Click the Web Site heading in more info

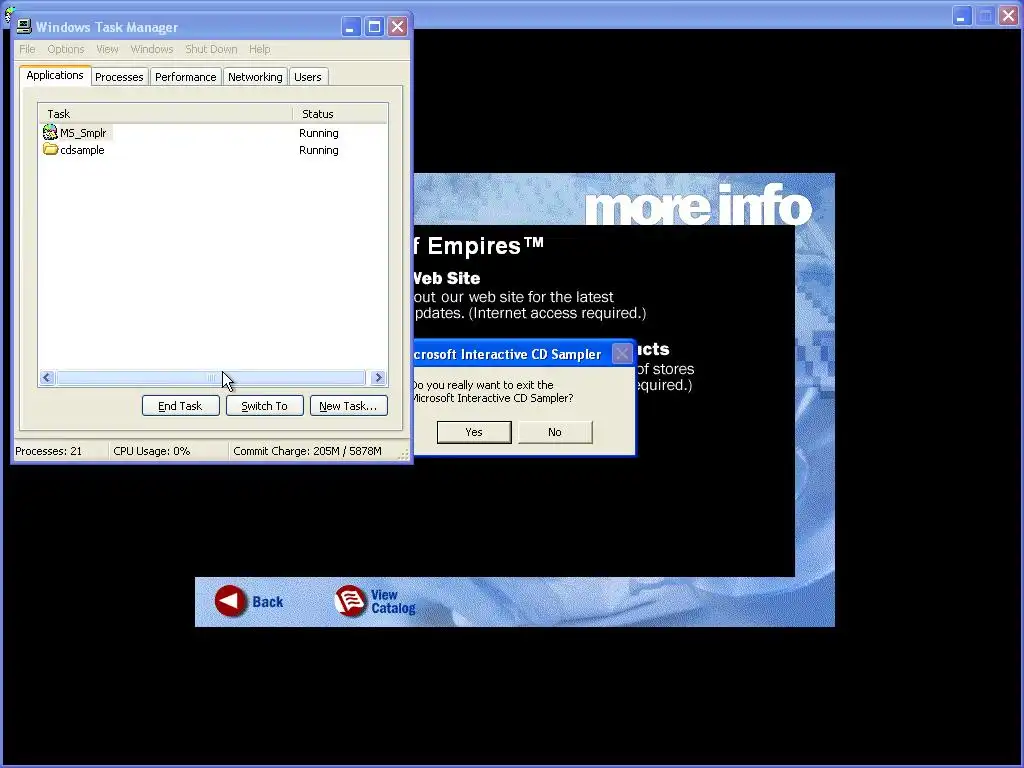click(x=446, y=278)
